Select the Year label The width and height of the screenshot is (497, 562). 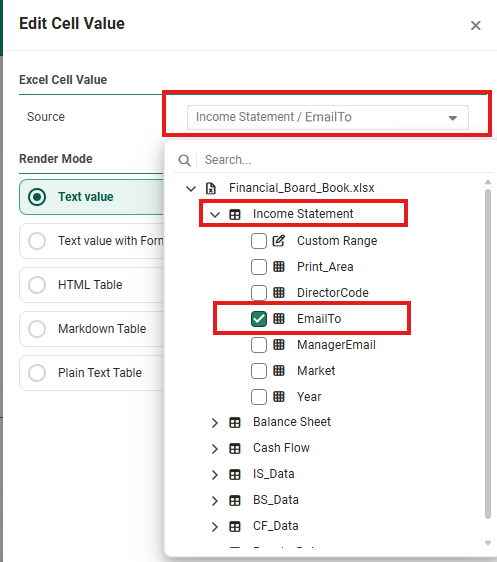pos(309,397)
